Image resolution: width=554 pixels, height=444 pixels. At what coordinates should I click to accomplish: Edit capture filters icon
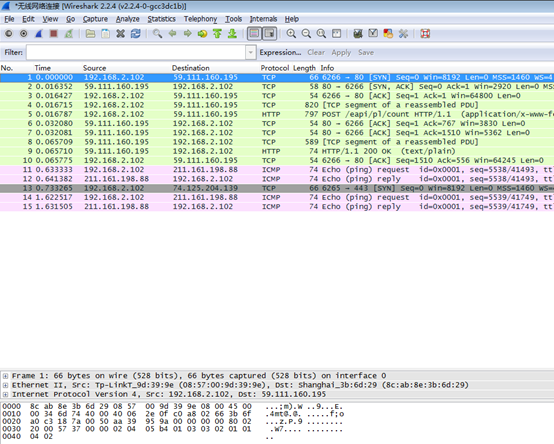coord(358,34)
